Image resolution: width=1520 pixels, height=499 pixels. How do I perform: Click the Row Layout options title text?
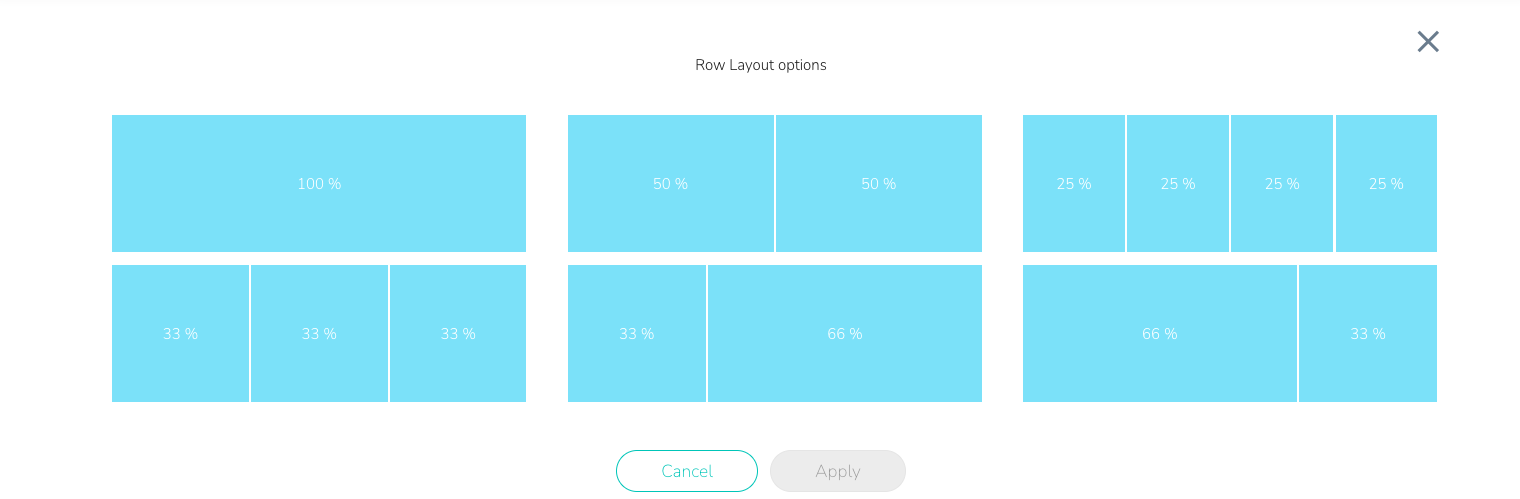pos(760,65)
